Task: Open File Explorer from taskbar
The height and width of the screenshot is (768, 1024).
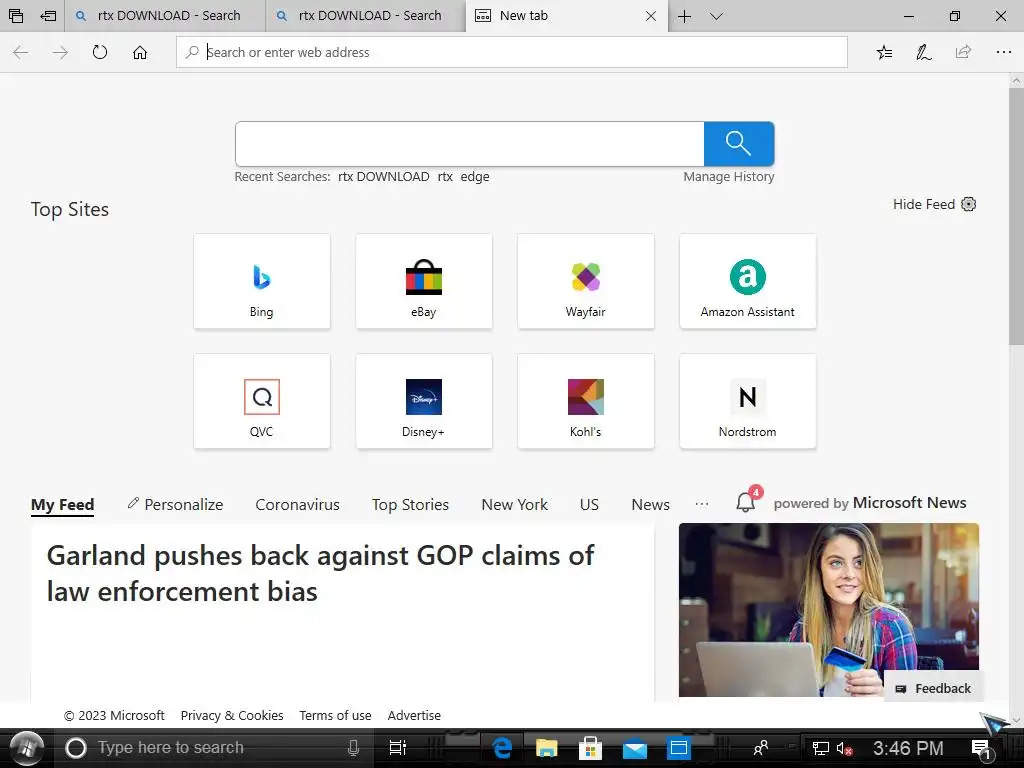Action: click(x=547, y=748)
